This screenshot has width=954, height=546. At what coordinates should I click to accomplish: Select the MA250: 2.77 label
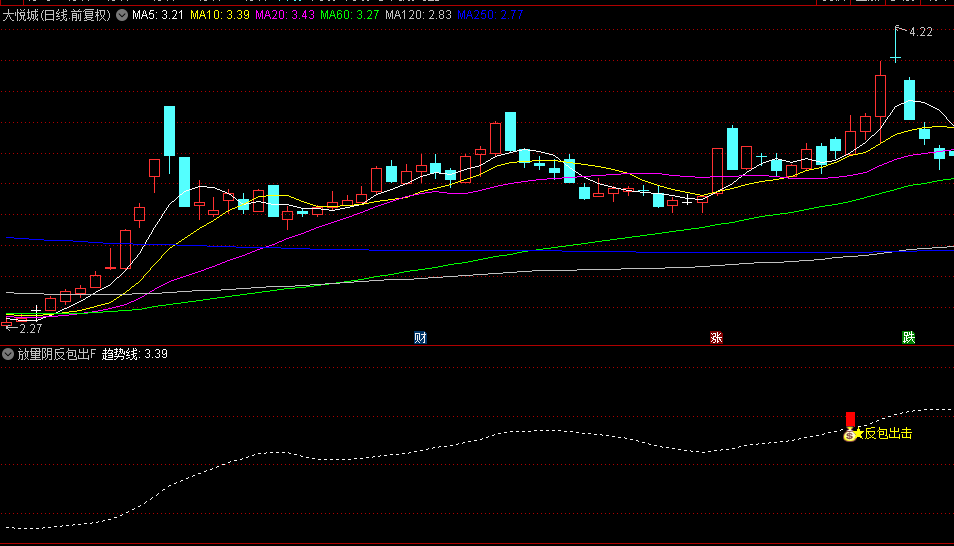(490, 15)
